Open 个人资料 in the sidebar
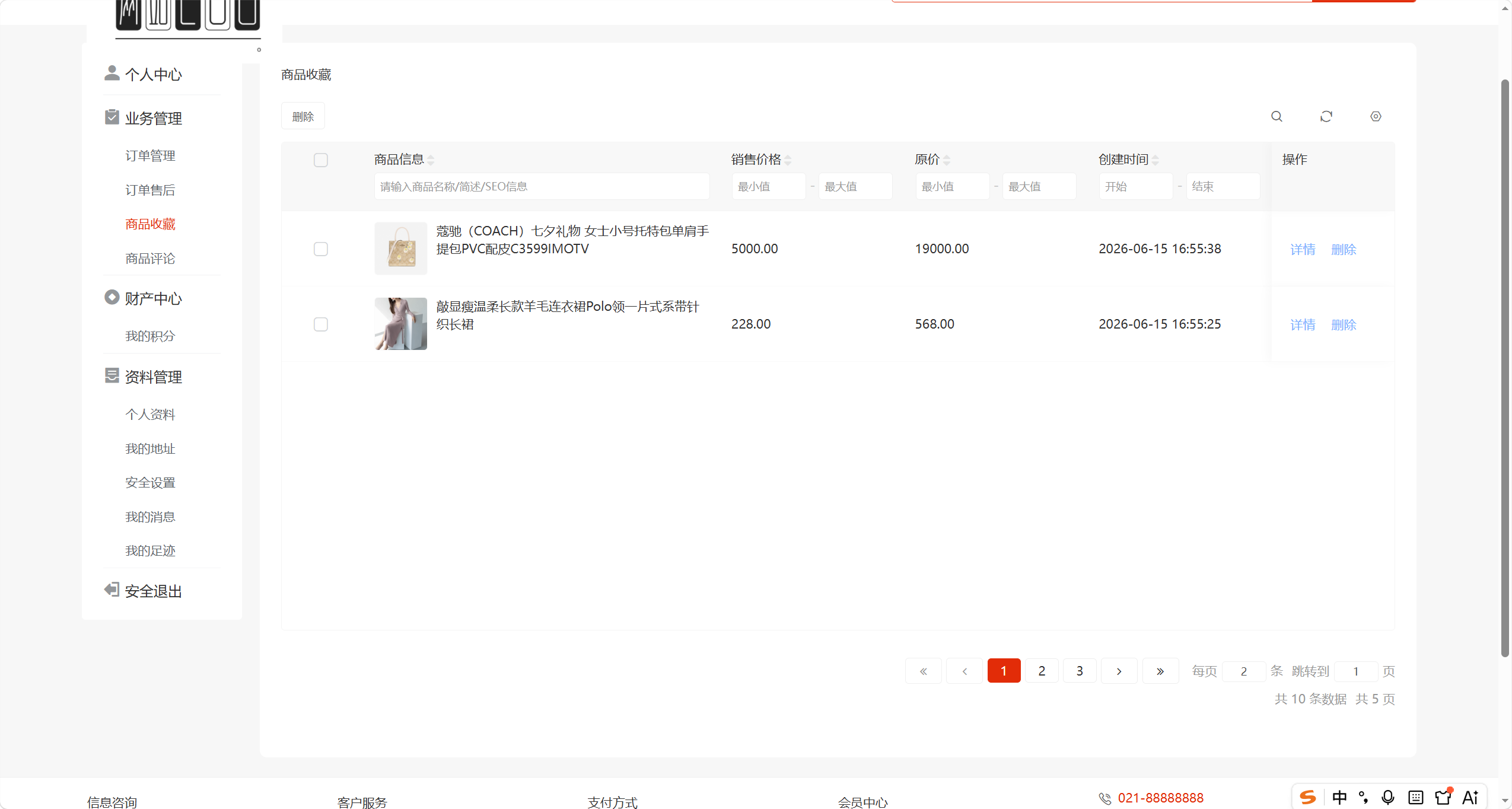Screen dimensions: 1512x809 [x=150, y=414]
